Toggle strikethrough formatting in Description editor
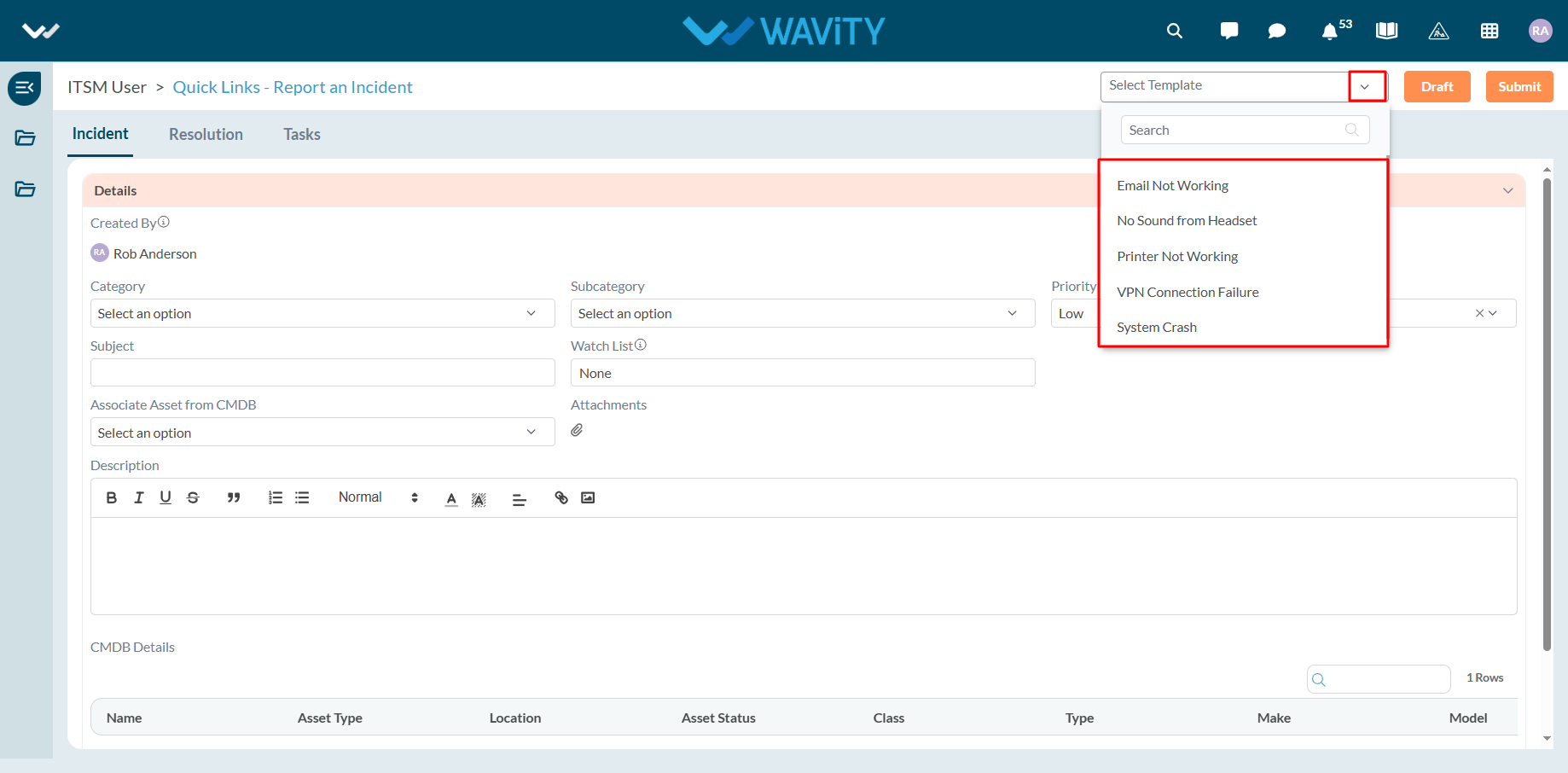Viewport: 1568px width, 773px height. pos(193,497)
